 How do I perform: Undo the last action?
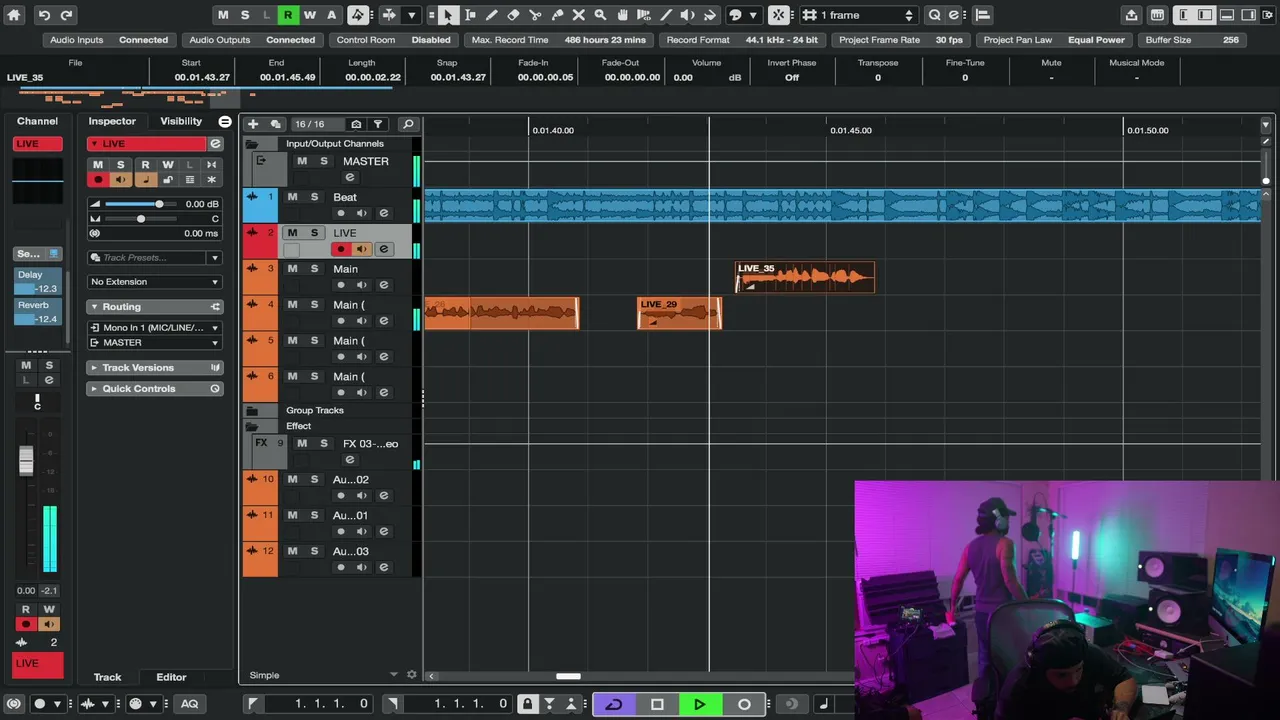point(44,15)
